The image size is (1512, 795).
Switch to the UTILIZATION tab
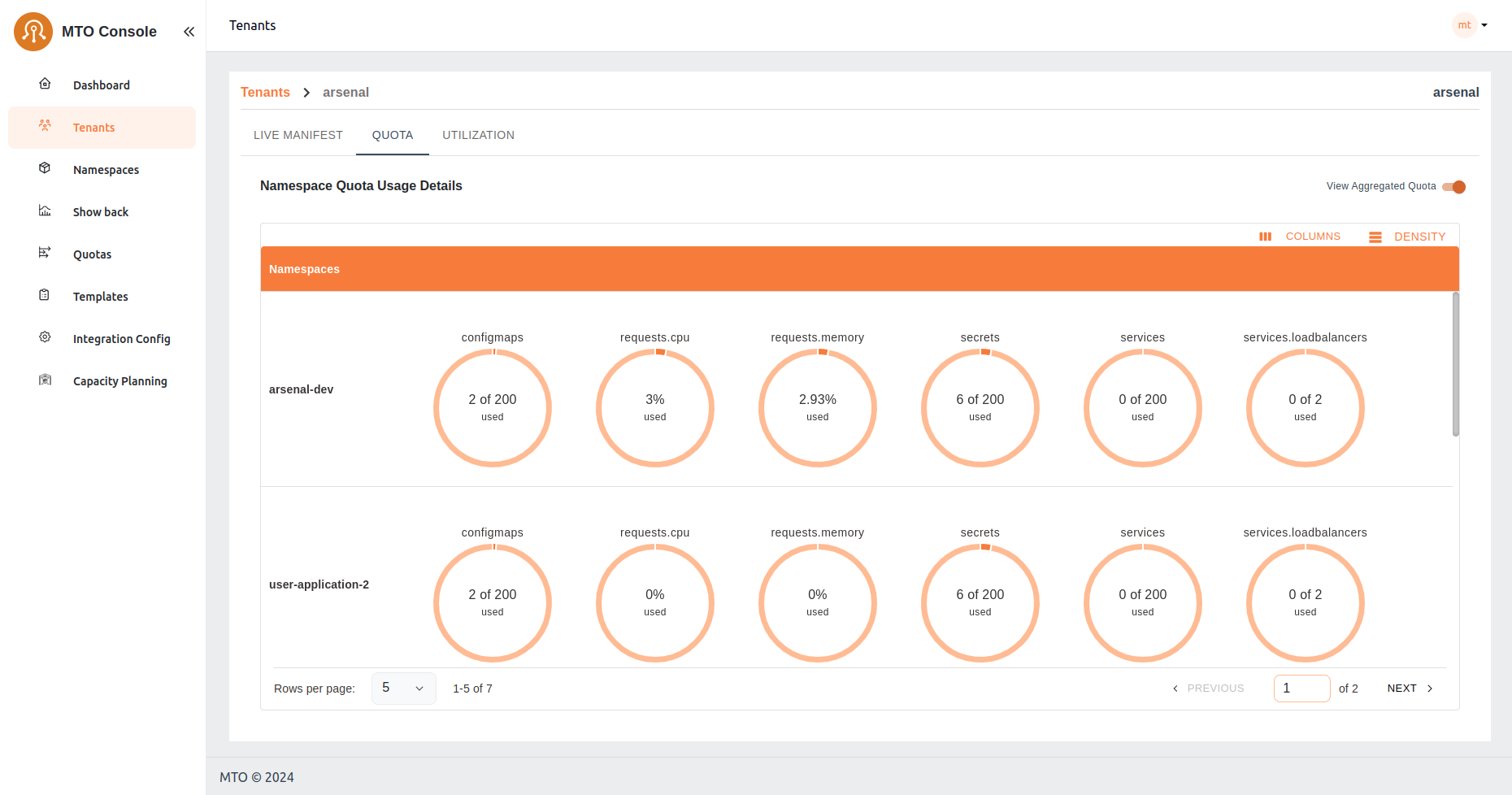[478, 135]
